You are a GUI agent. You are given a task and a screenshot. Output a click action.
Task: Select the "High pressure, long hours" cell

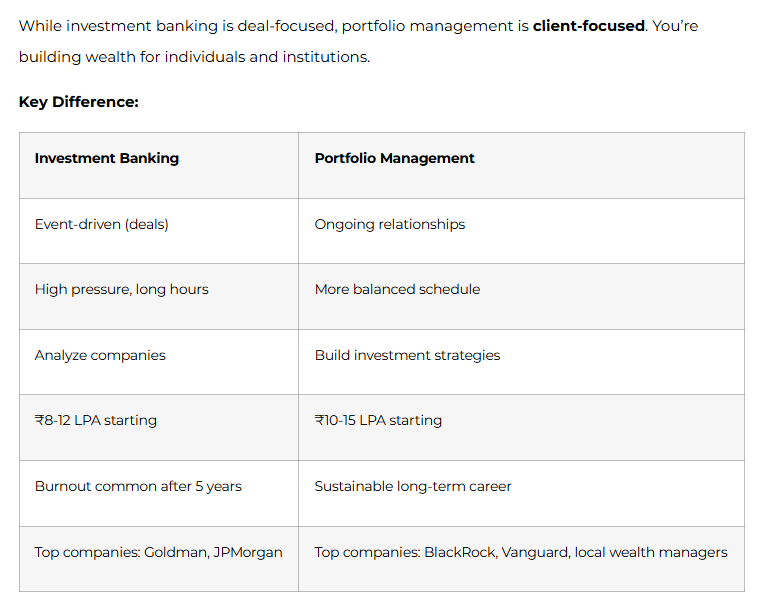[121, 289]
